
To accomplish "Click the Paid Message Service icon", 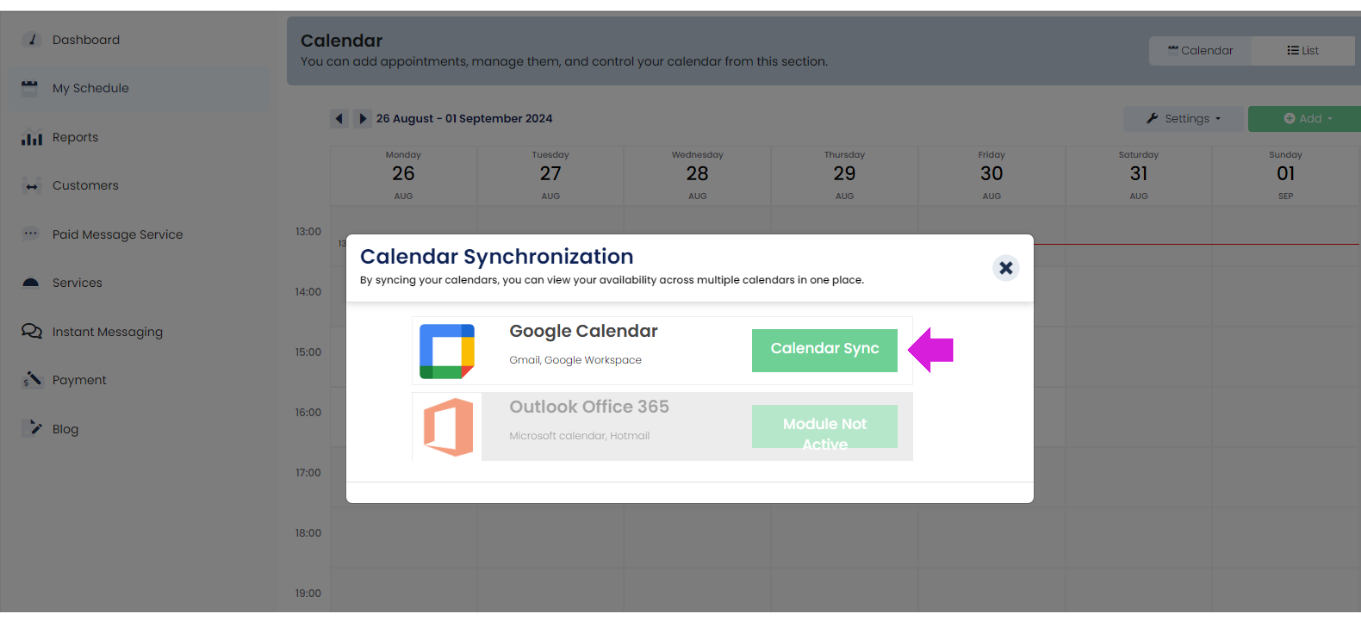I will [31, 234].
